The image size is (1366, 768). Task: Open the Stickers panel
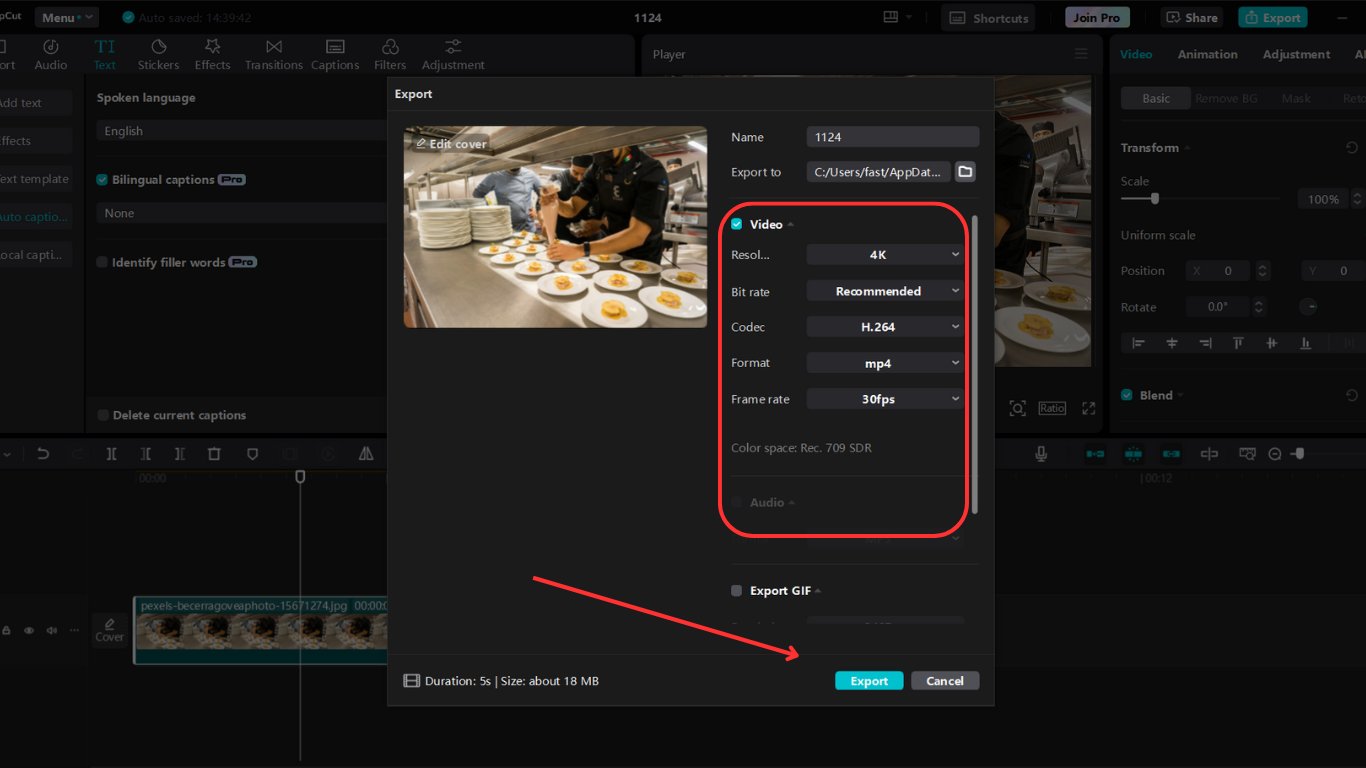pos(158,54)
